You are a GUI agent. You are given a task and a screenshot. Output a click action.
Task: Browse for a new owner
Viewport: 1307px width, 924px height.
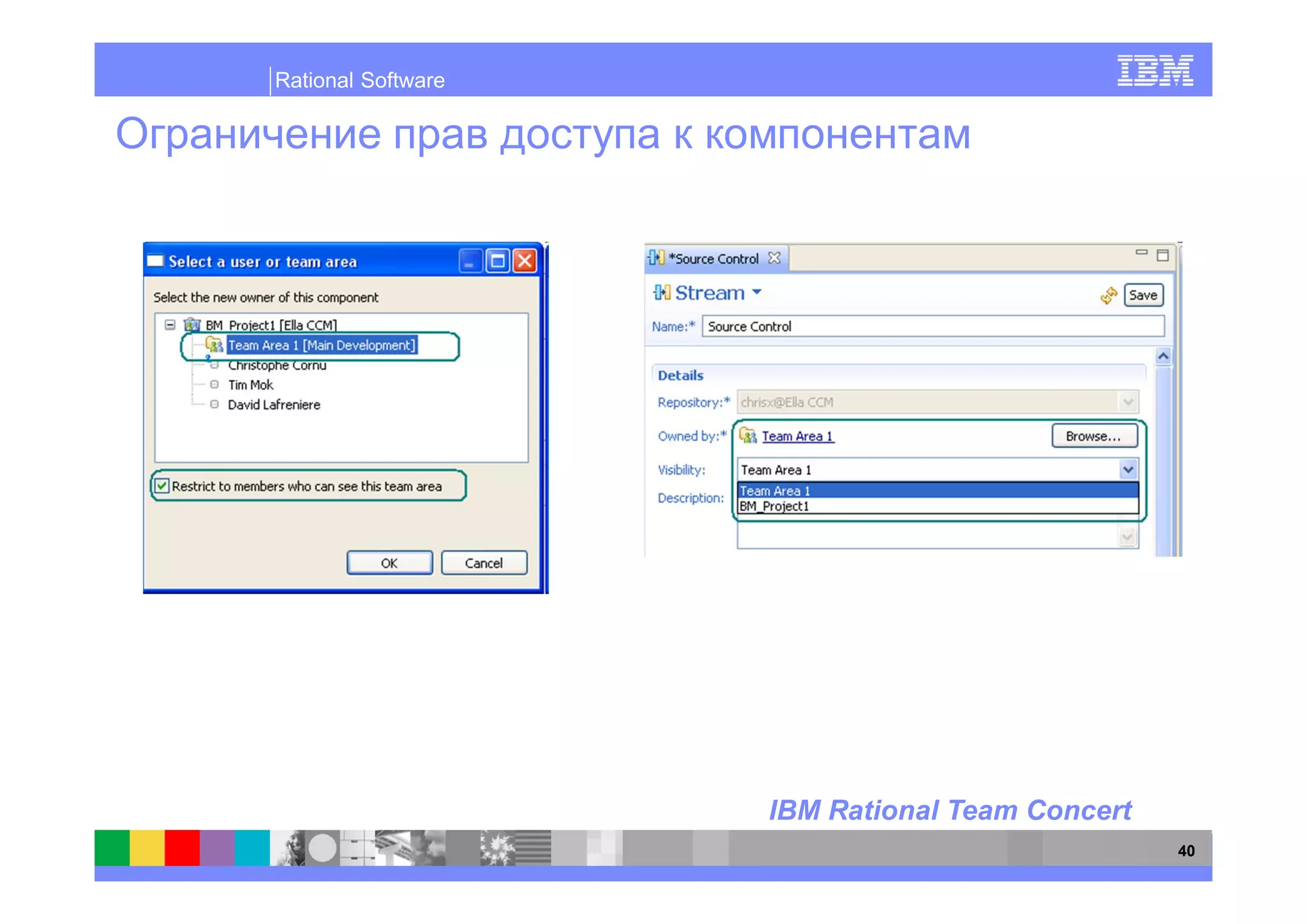[x=1094, y=436]
